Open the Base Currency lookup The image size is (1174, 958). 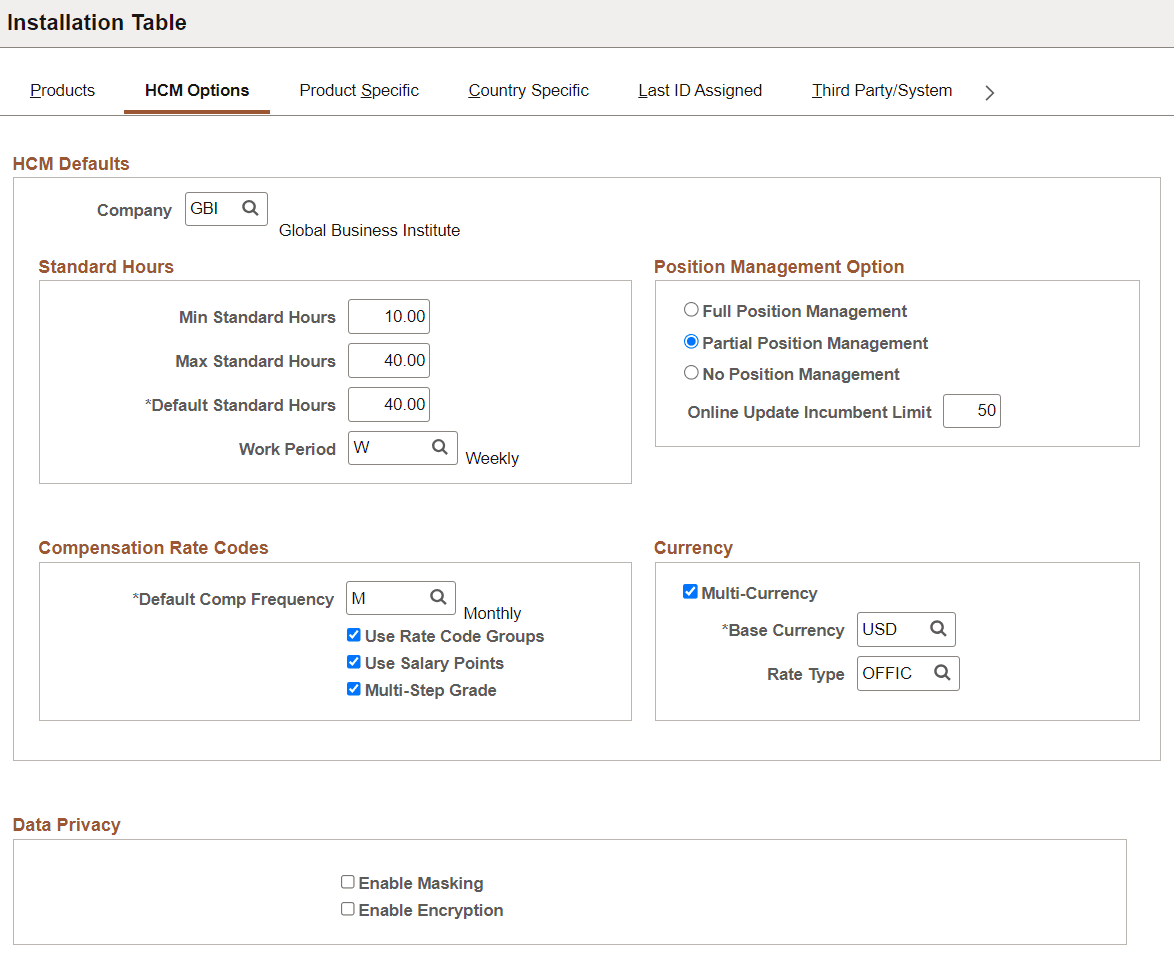[937, 629]
